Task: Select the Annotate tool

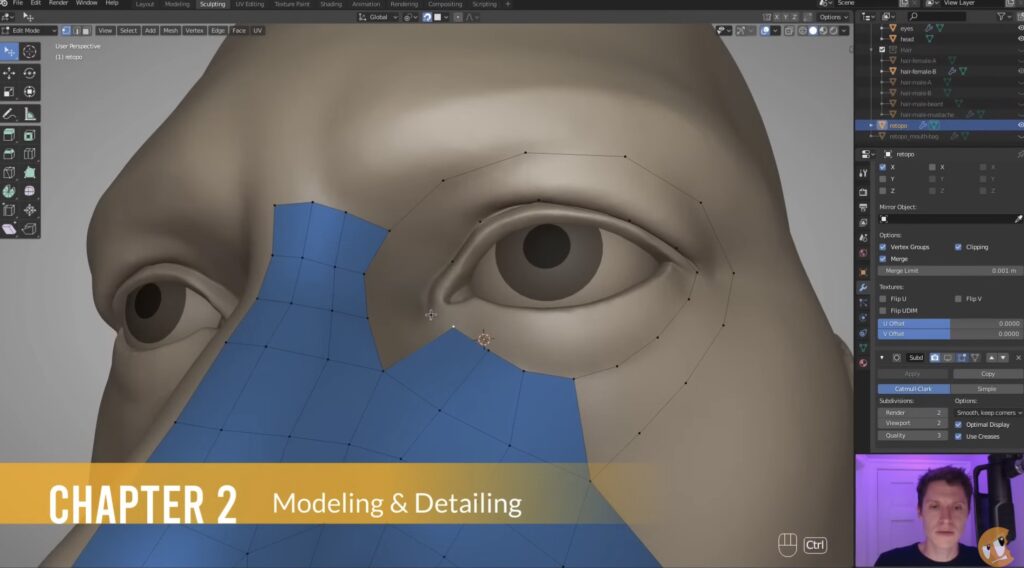Action: 9,114
